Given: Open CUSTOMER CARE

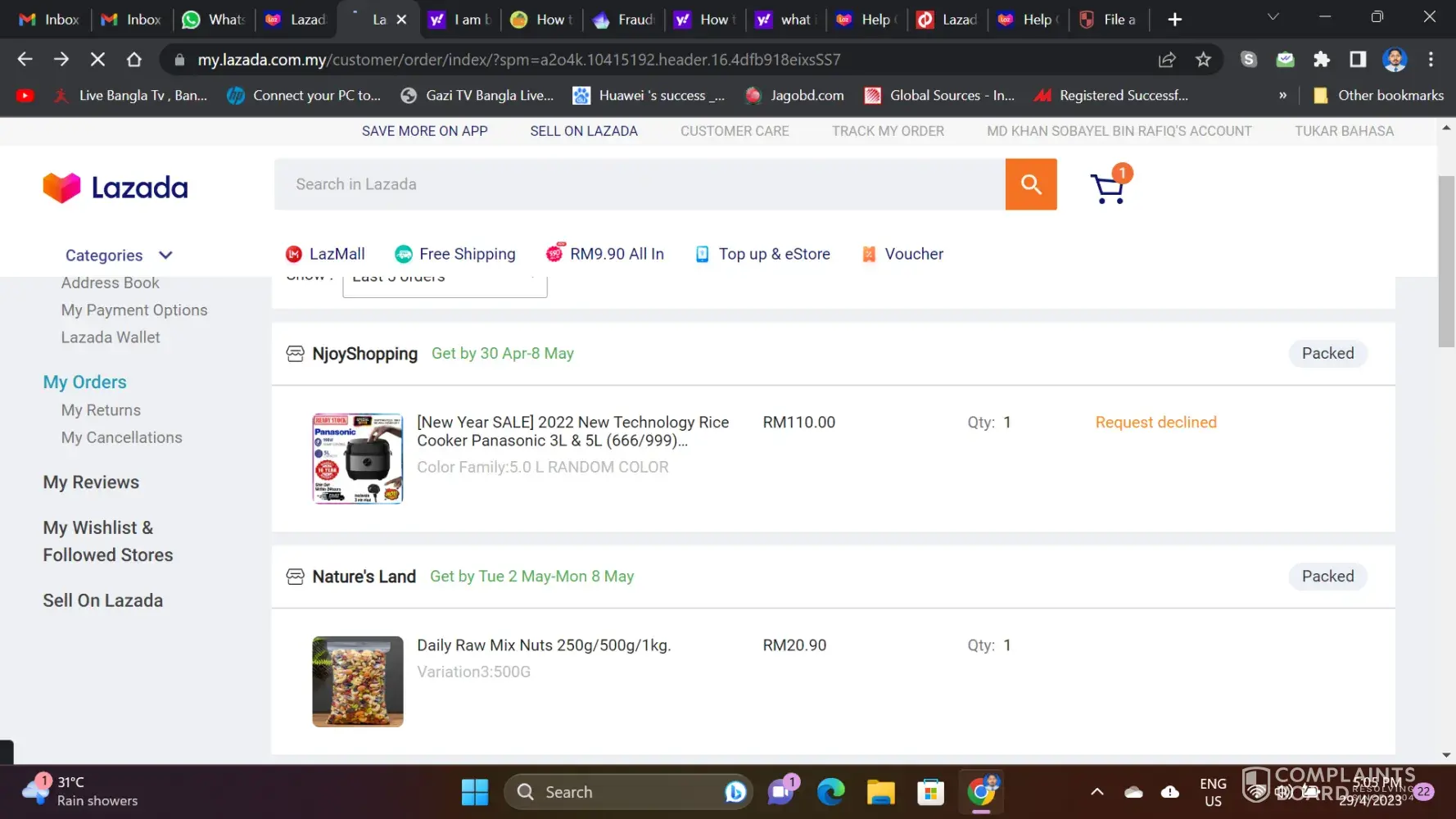Looking at the screenshot, I should (x=735, y=131).
